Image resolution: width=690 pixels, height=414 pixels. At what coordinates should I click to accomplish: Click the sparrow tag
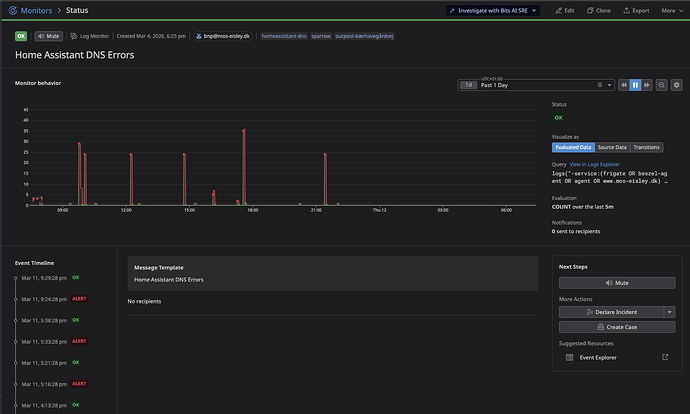[321, 36]
